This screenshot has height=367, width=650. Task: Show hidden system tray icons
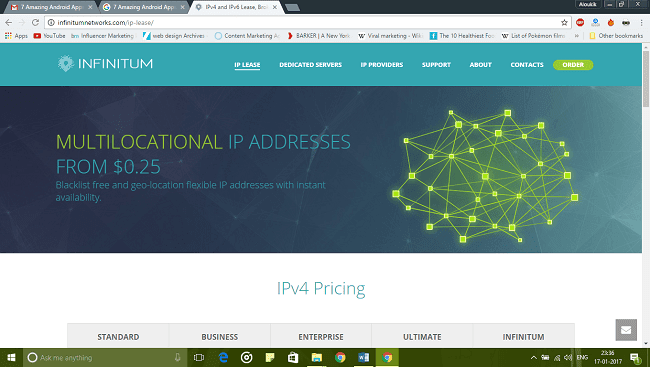click(534, 357)
